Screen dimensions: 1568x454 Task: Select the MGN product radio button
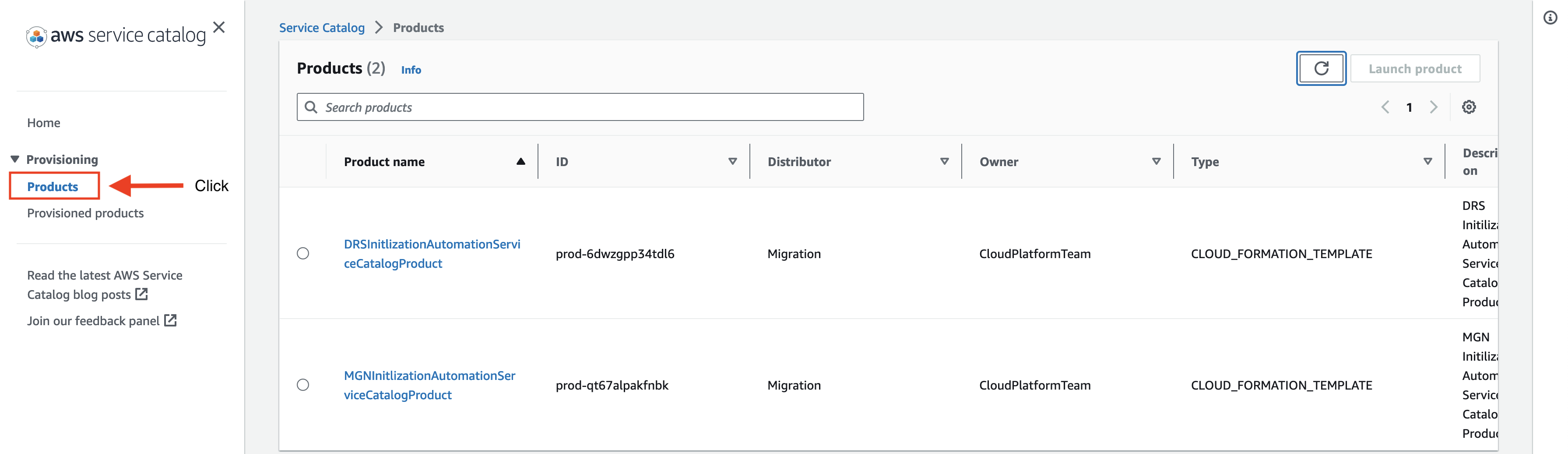(303, 384)
